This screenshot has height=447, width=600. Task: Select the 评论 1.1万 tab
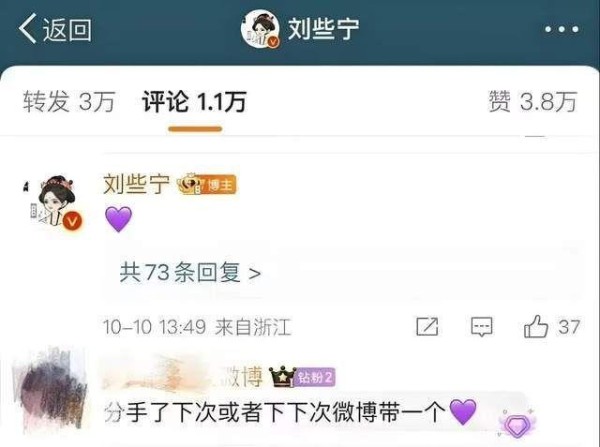194,102
